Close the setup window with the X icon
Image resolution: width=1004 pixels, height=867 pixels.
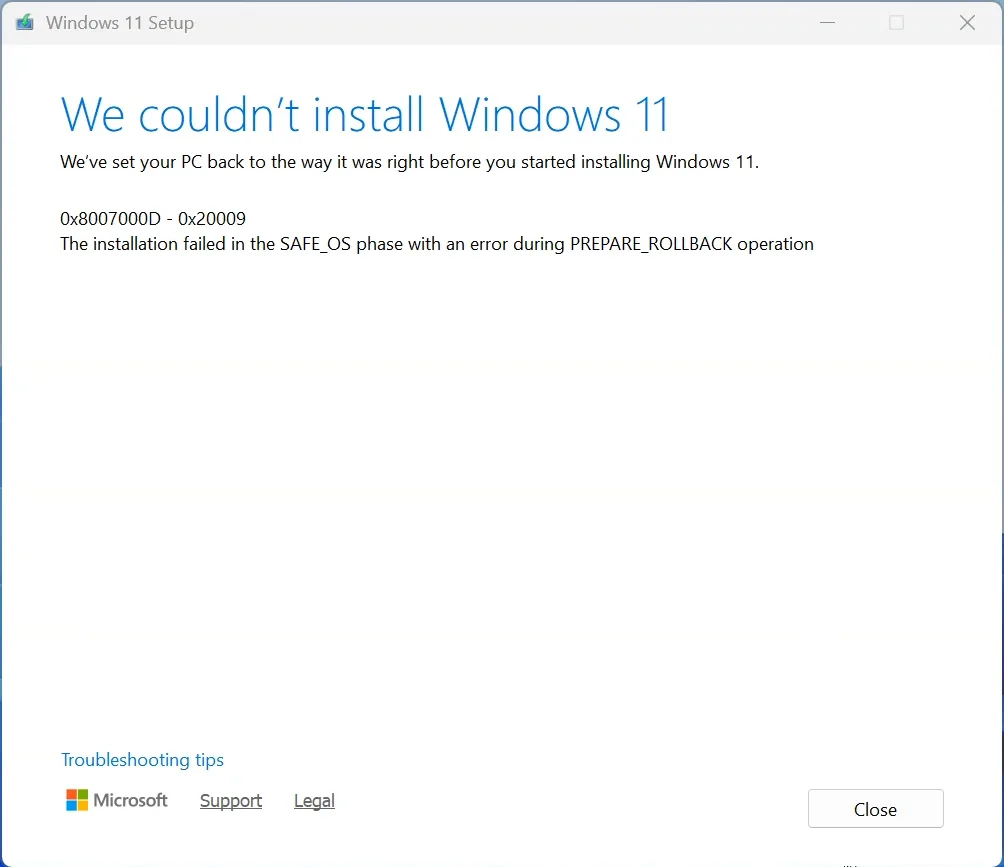coord(967,22)
